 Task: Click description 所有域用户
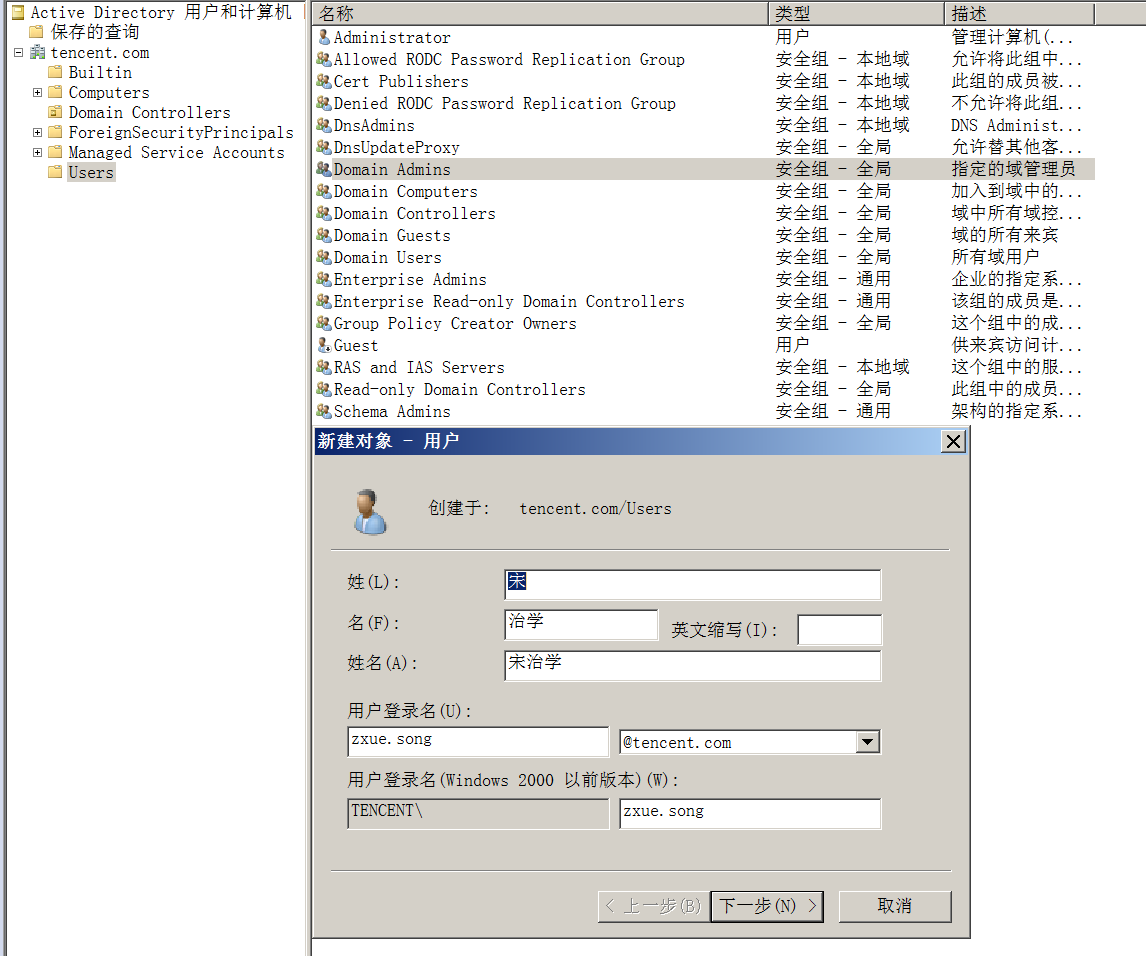tap(995, 257)
